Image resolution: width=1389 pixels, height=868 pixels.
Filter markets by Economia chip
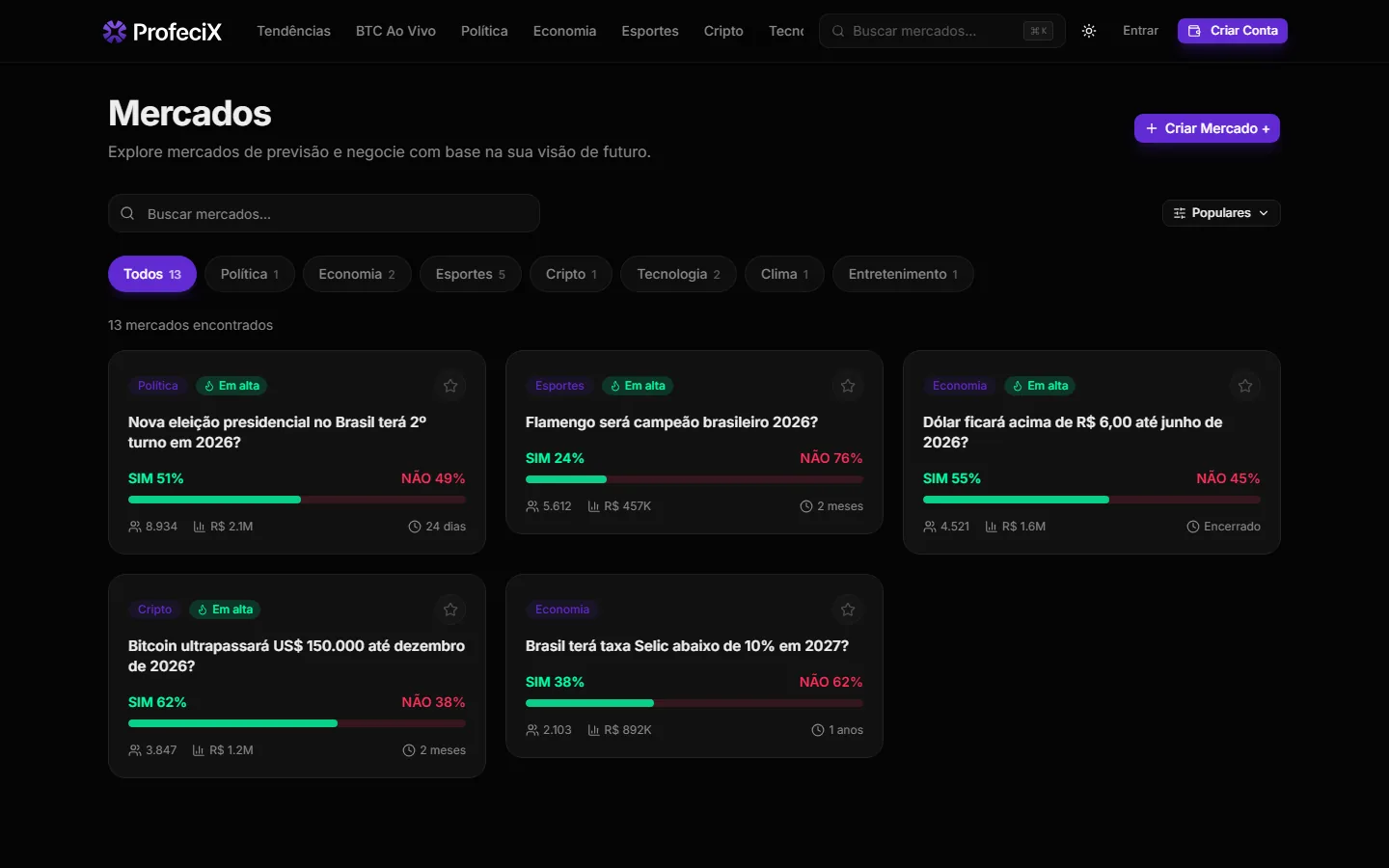click(x=357, y=274)
